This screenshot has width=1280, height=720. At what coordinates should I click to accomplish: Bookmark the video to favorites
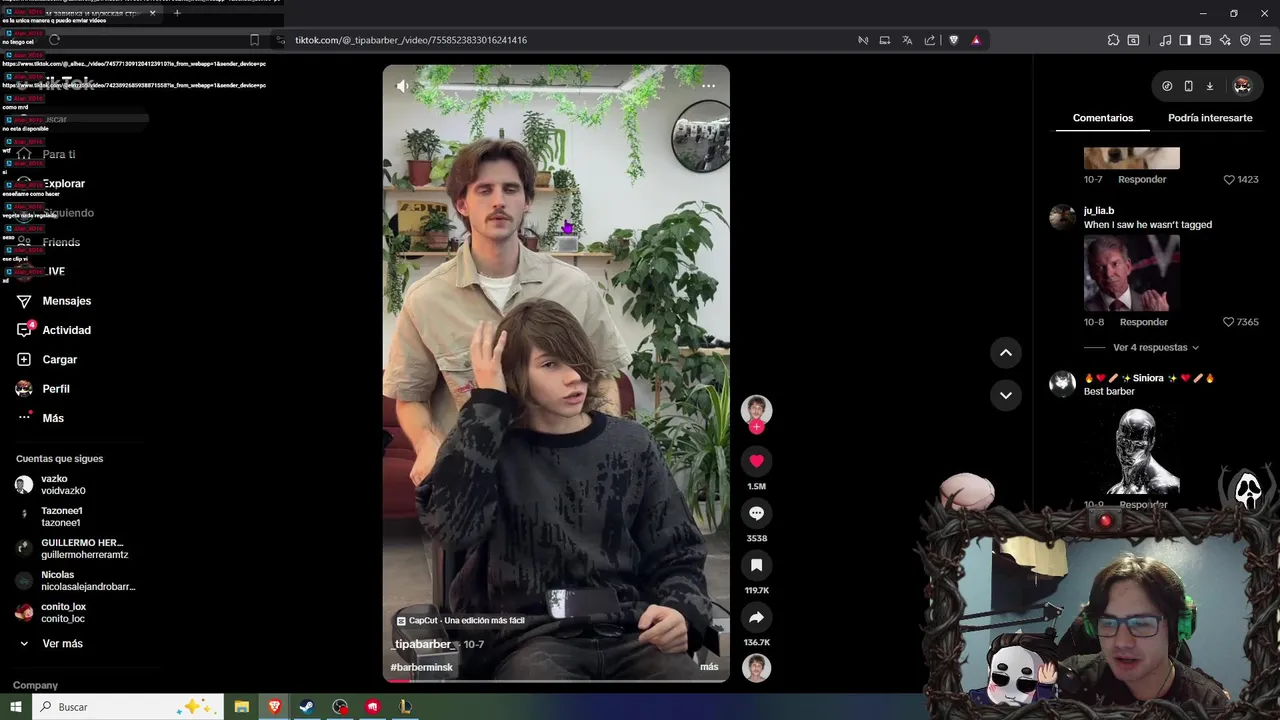point(756,565)
